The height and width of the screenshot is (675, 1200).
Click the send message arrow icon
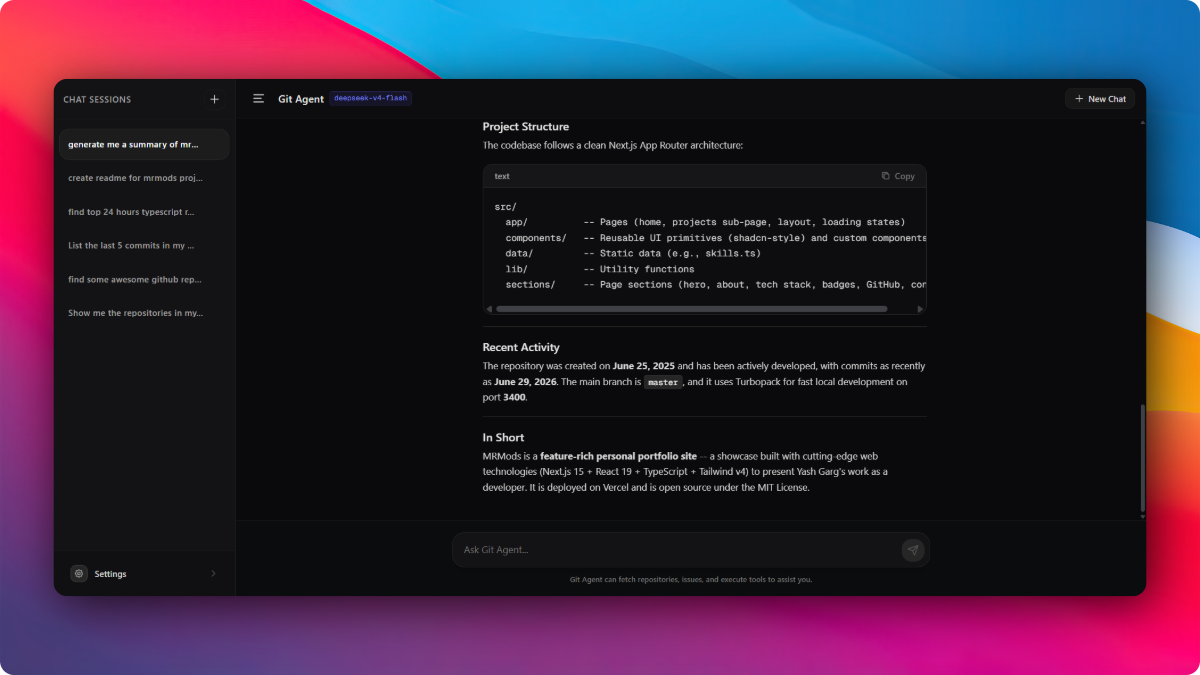point(912,550)
